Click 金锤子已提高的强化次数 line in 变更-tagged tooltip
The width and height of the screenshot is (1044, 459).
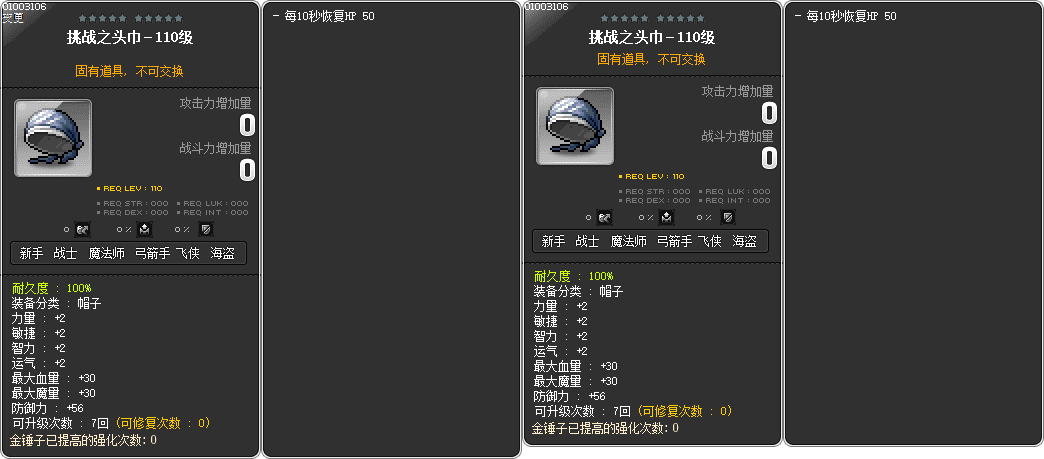pos(84,440)
